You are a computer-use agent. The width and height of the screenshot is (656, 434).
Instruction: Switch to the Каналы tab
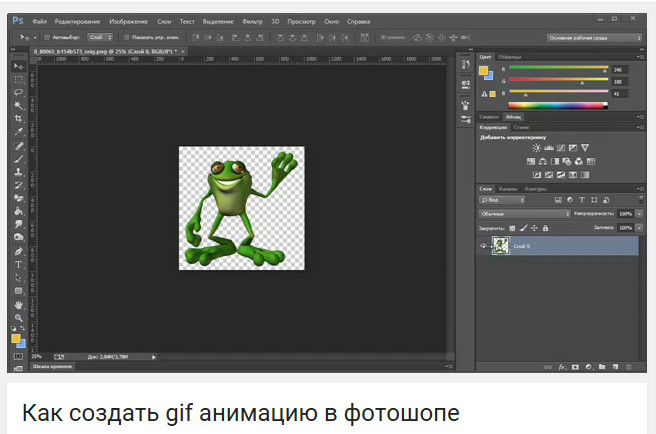click(x=508, y=189)
